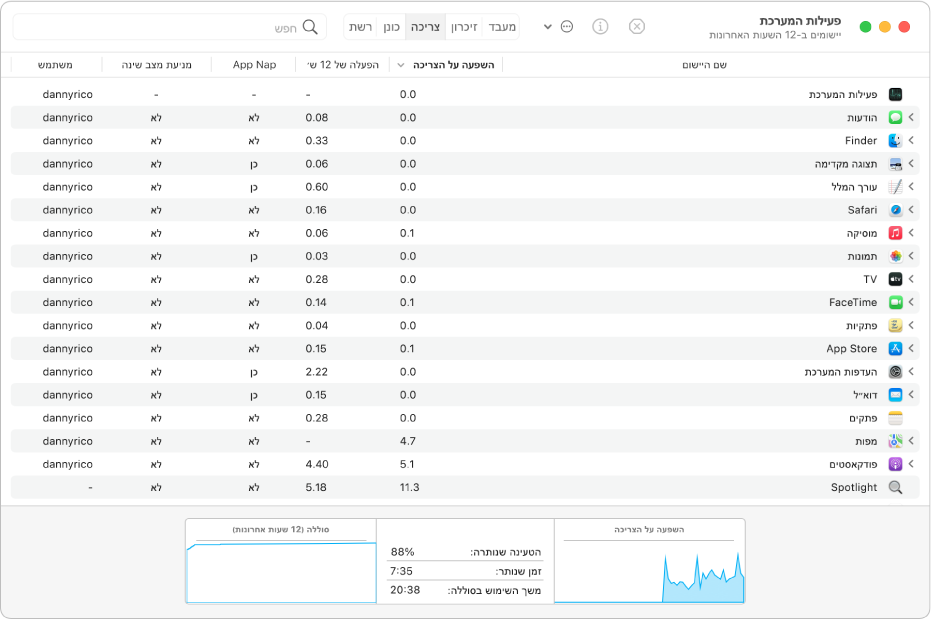Click the תצוגה מקדימה (Preview) app icon
The height and width of the screenshot is (620, 931).
895,164
